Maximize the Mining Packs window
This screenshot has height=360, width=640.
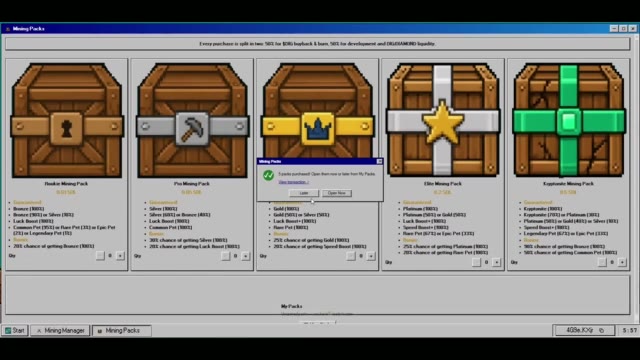[623, 29]
